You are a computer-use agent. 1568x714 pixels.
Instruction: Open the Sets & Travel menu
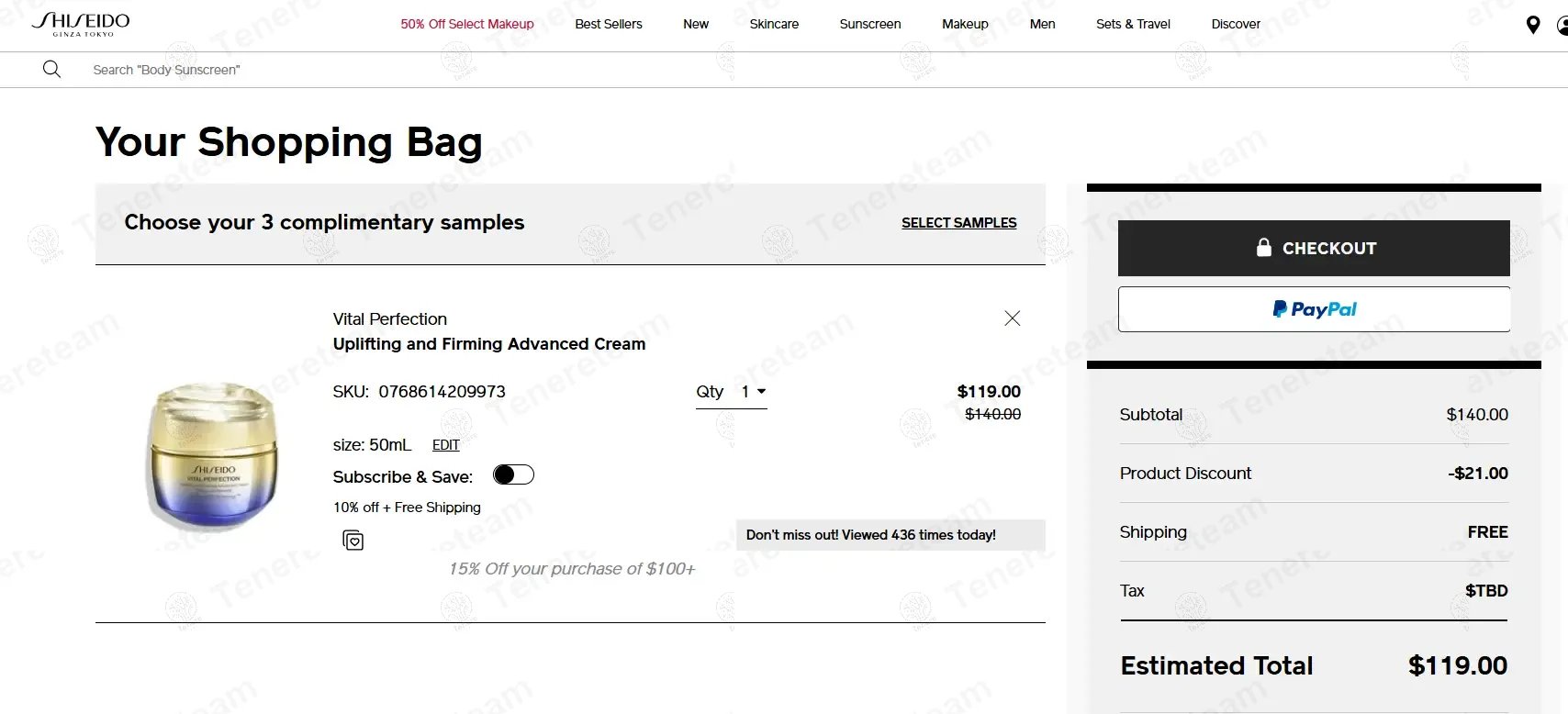pos(1133,24)
